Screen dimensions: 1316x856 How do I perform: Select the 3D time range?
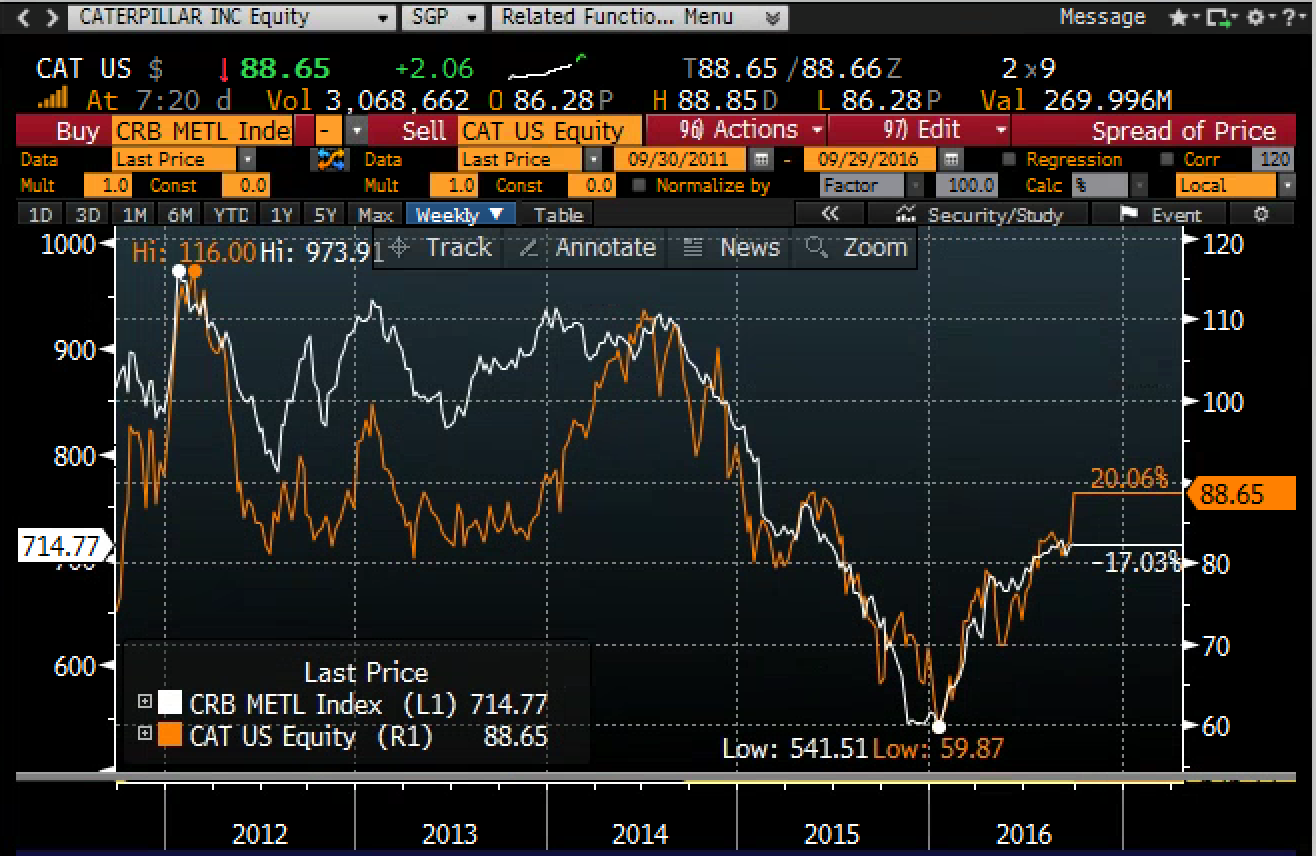click(x=88, y=214)
